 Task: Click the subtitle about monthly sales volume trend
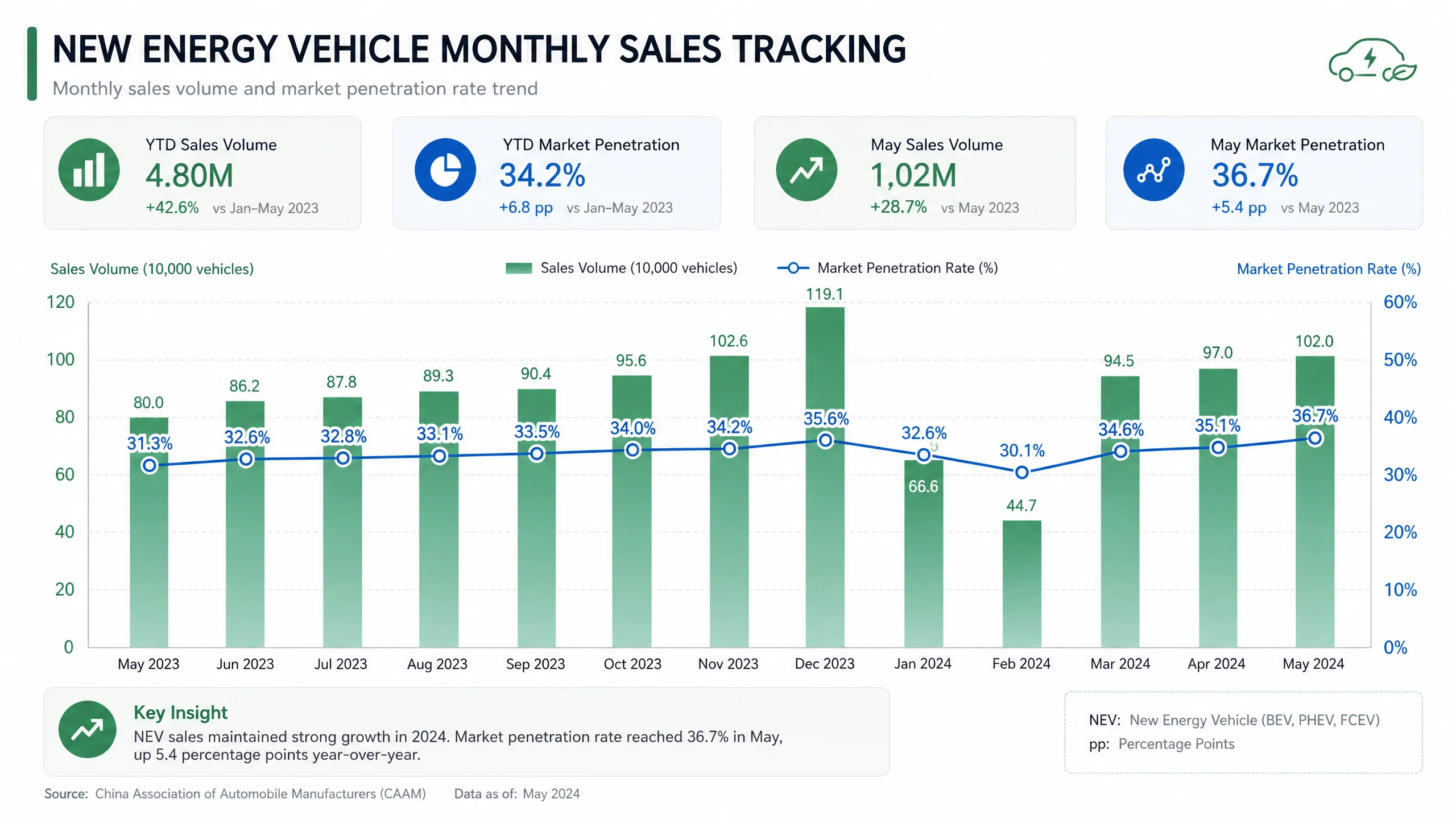pyautogui.click(x=295, y=89)
